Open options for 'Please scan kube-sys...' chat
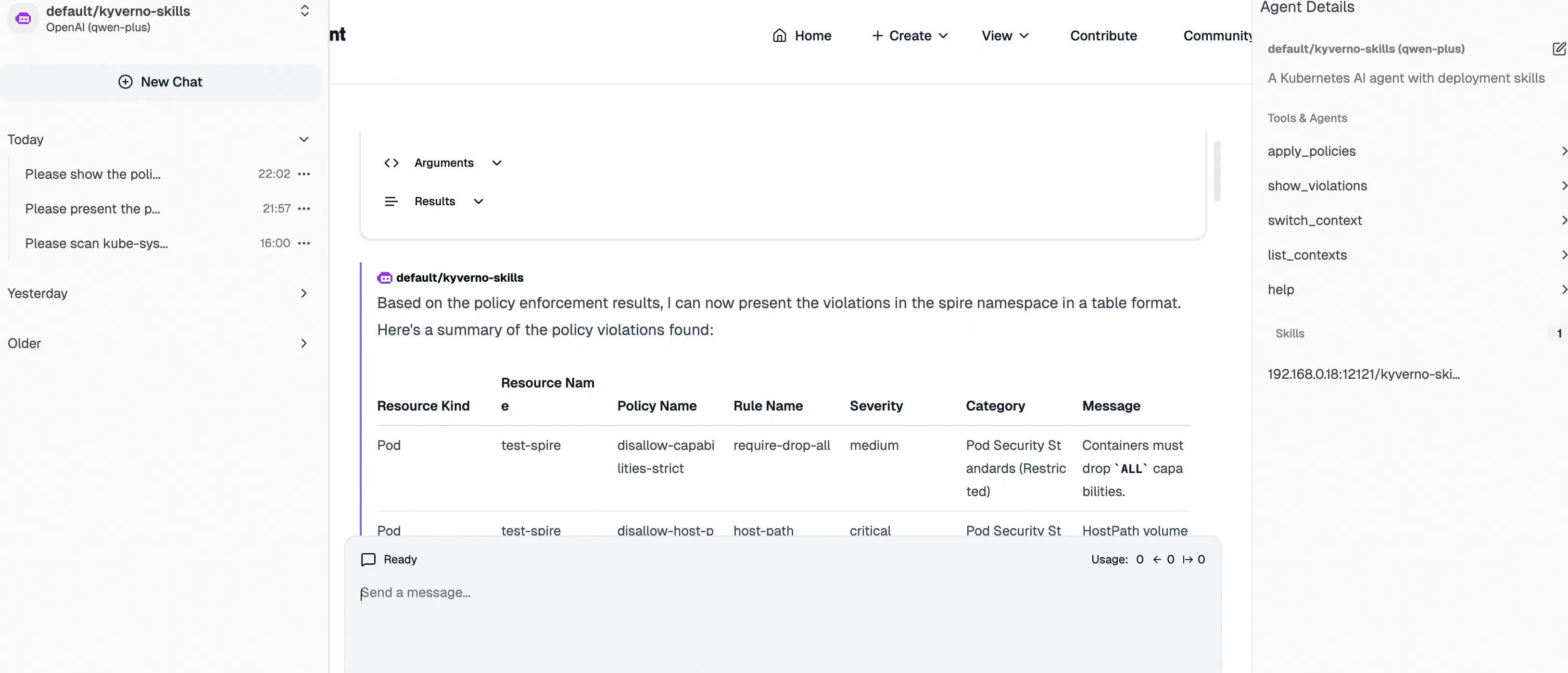The width and height of the screenshot is (1568, 673). pos(303,243)
